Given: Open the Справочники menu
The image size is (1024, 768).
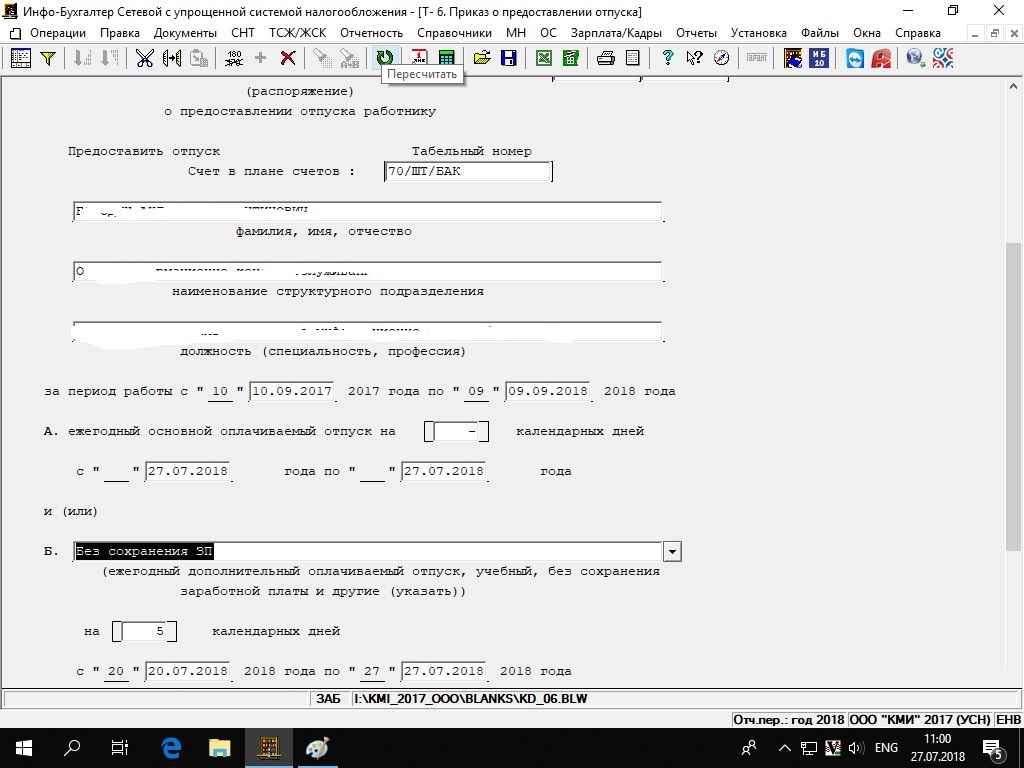Looking at the screenshot, I should point(456,33).
